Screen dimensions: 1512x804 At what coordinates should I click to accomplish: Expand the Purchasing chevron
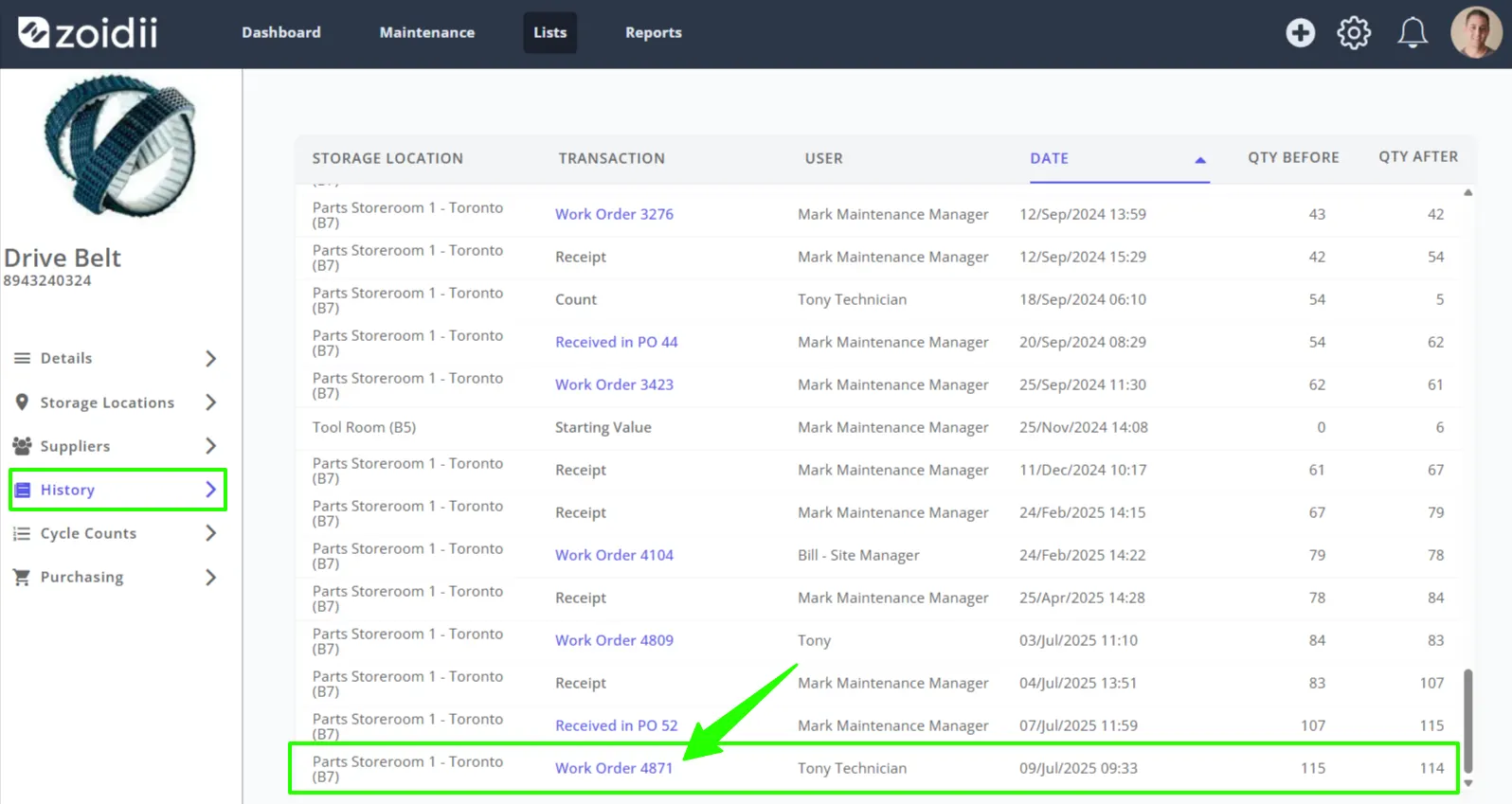pyautogui.click(x=210, y=577)
